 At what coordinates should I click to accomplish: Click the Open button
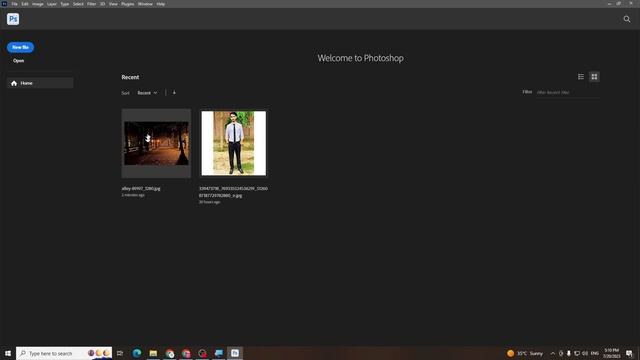coord(18,60)
